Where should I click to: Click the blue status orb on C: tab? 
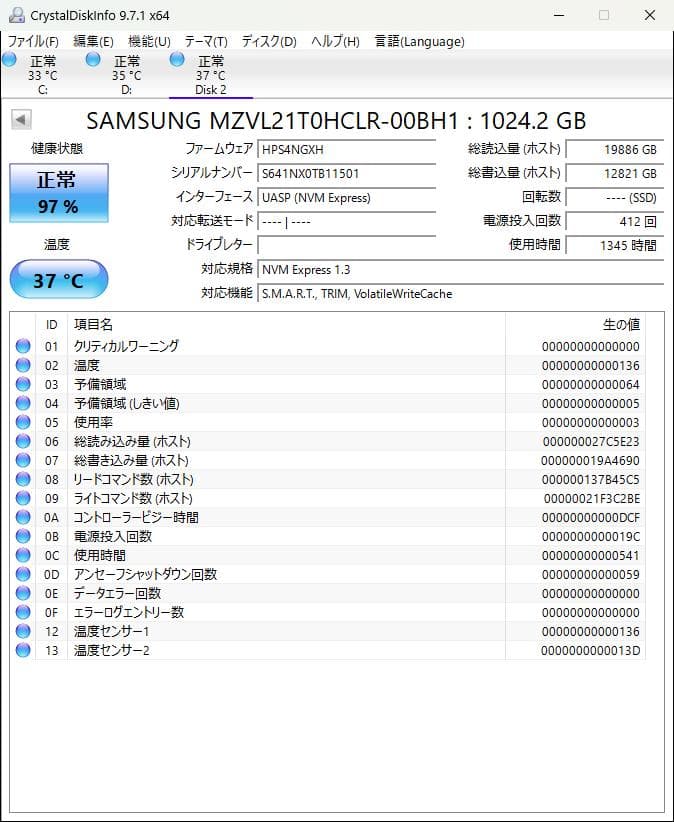[9, 59]
